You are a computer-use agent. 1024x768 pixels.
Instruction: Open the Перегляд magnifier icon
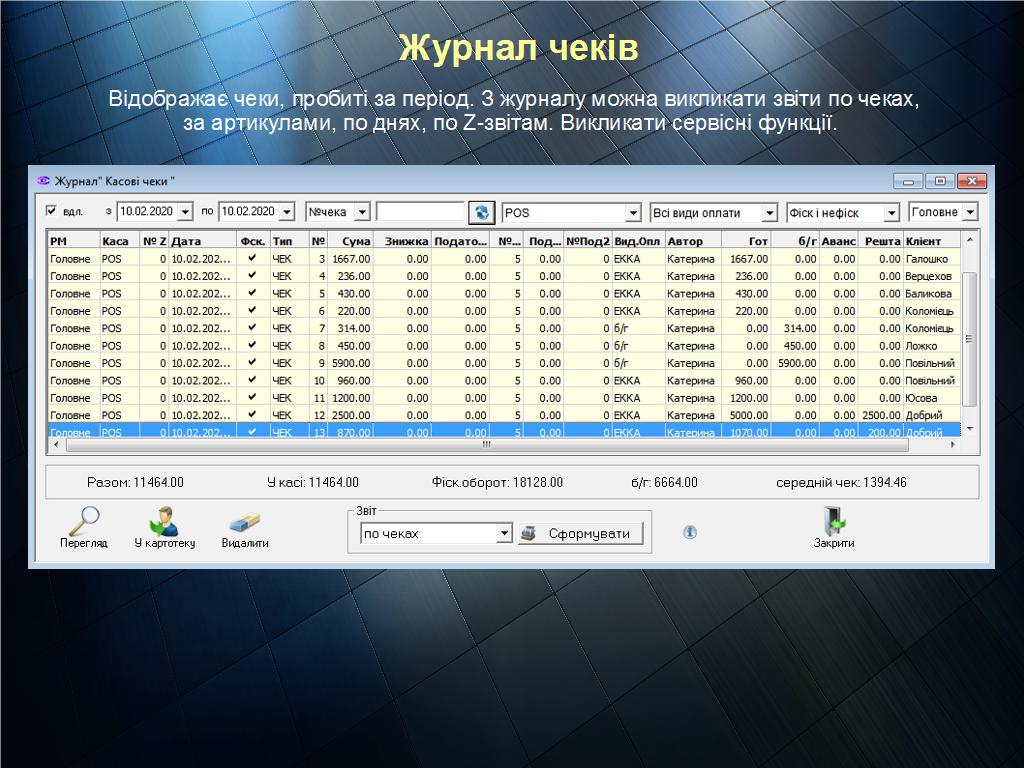83,522
